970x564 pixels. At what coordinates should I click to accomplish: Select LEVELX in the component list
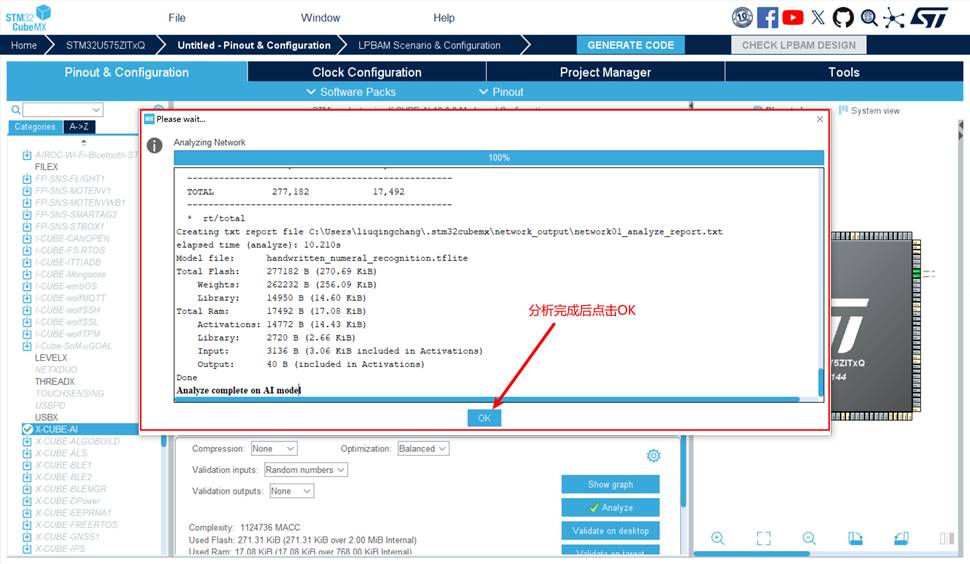(x=51, y=358)
